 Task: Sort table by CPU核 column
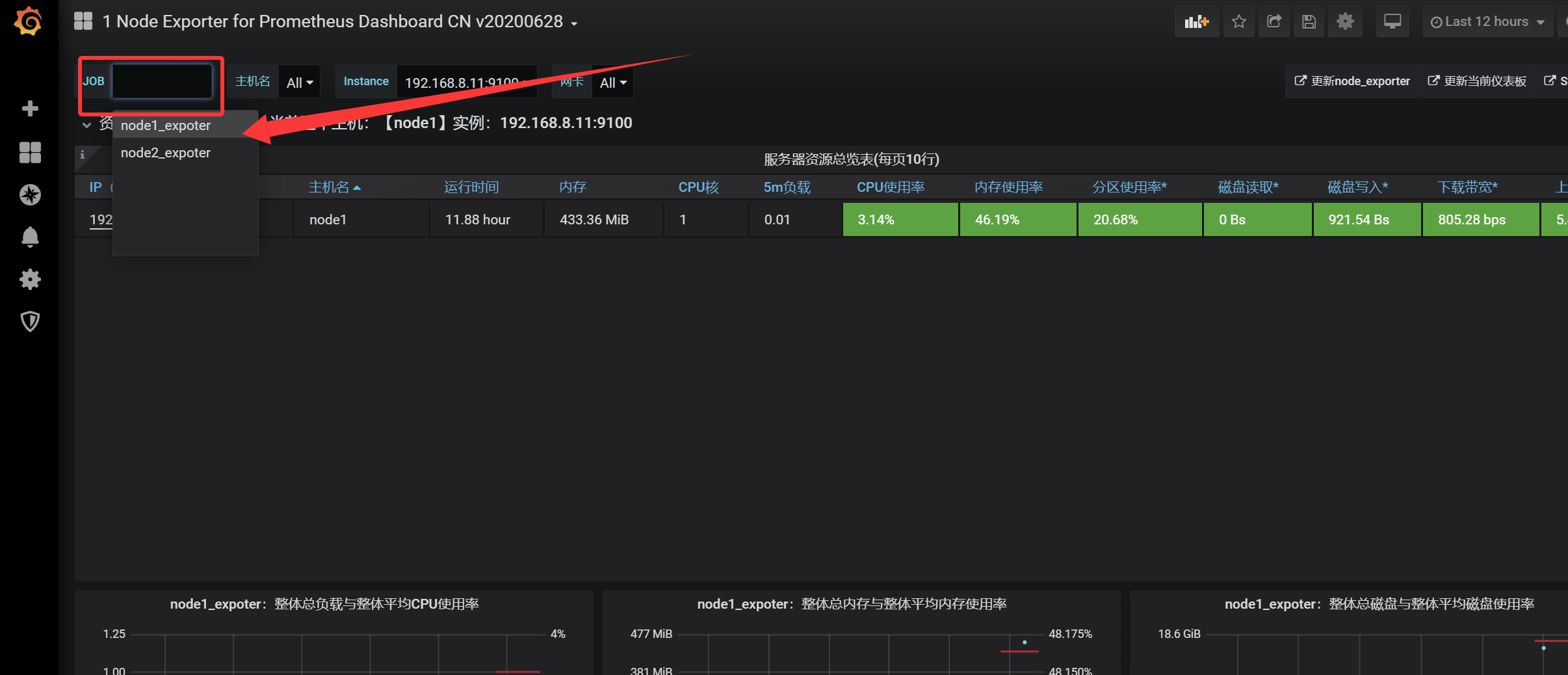point(698,187)
